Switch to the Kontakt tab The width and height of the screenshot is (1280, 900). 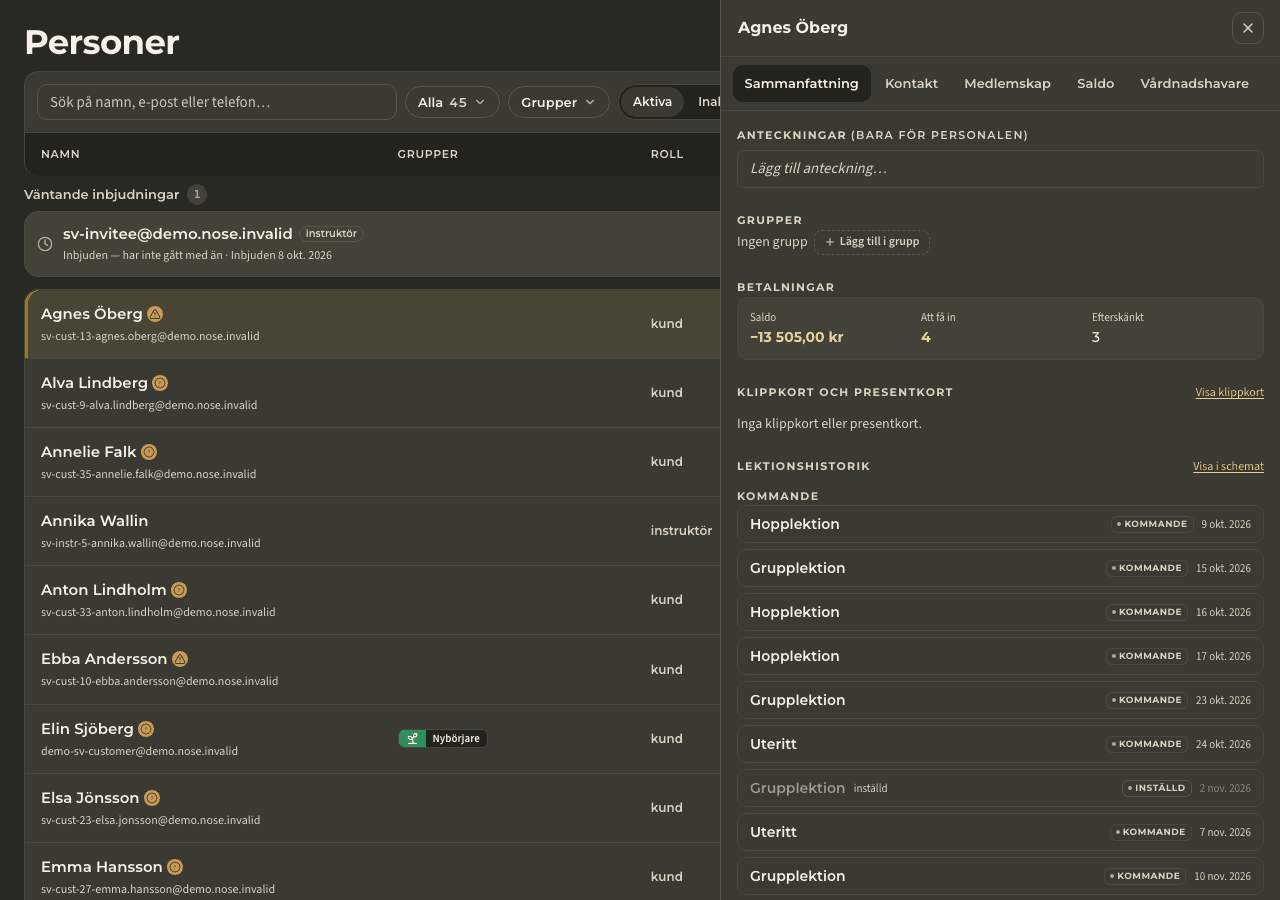[x=912, y=84]
